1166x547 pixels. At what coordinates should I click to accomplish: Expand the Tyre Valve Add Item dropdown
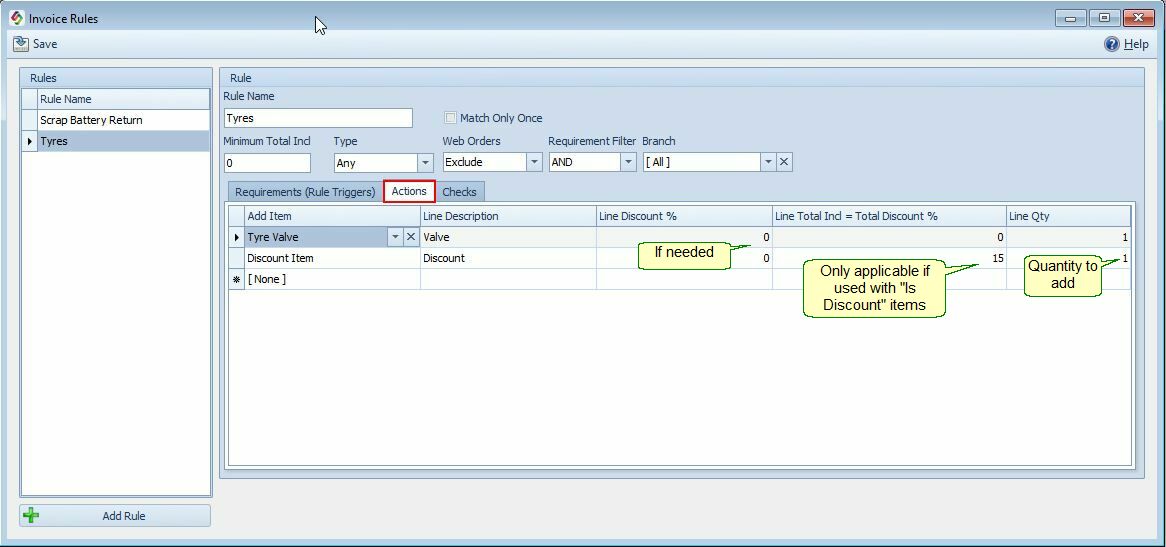[x=395, y=237]
